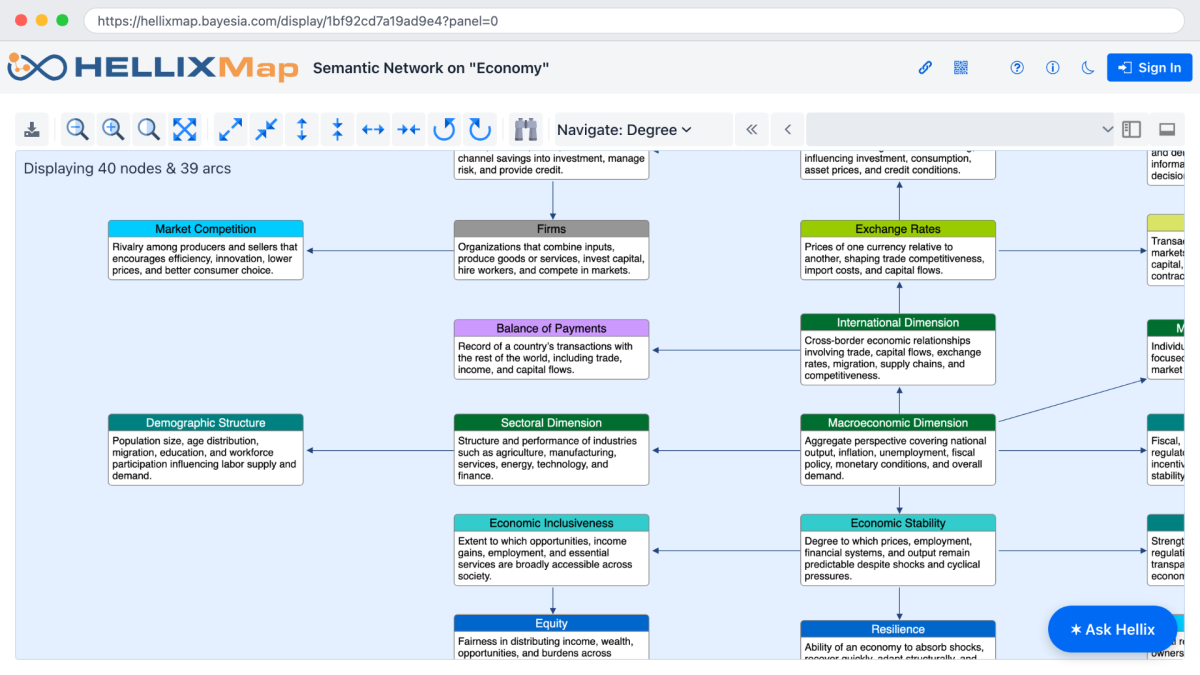Jump to first with double chevron
The image size is (1200, 675).
click(x=752, y=129)
